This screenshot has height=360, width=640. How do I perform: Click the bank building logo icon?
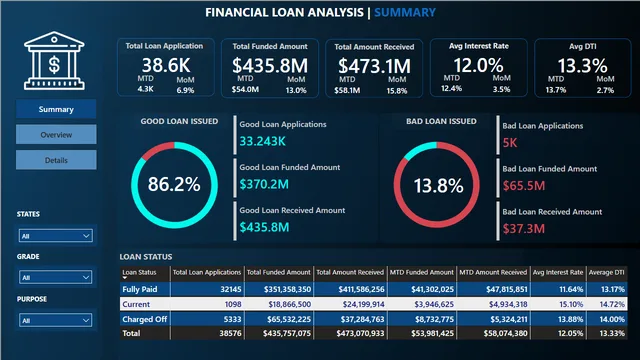54,61
